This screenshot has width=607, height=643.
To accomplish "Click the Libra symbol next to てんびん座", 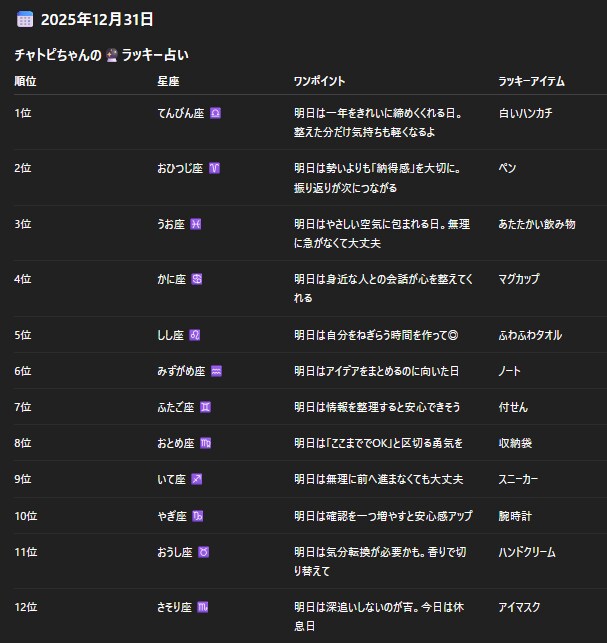I will coord(215,114).
